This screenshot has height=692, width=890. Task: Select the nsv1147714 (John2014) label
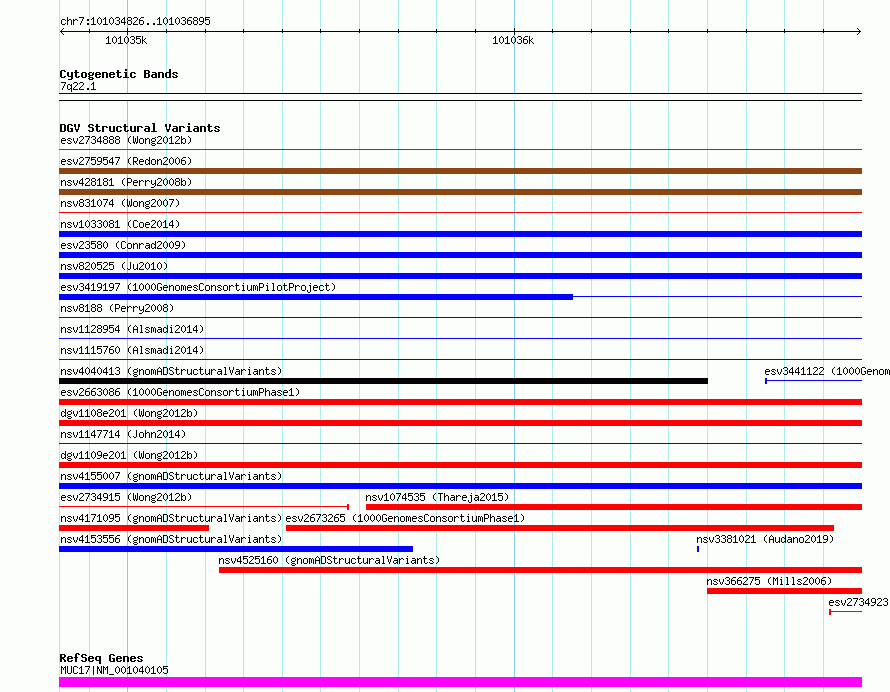123,434
